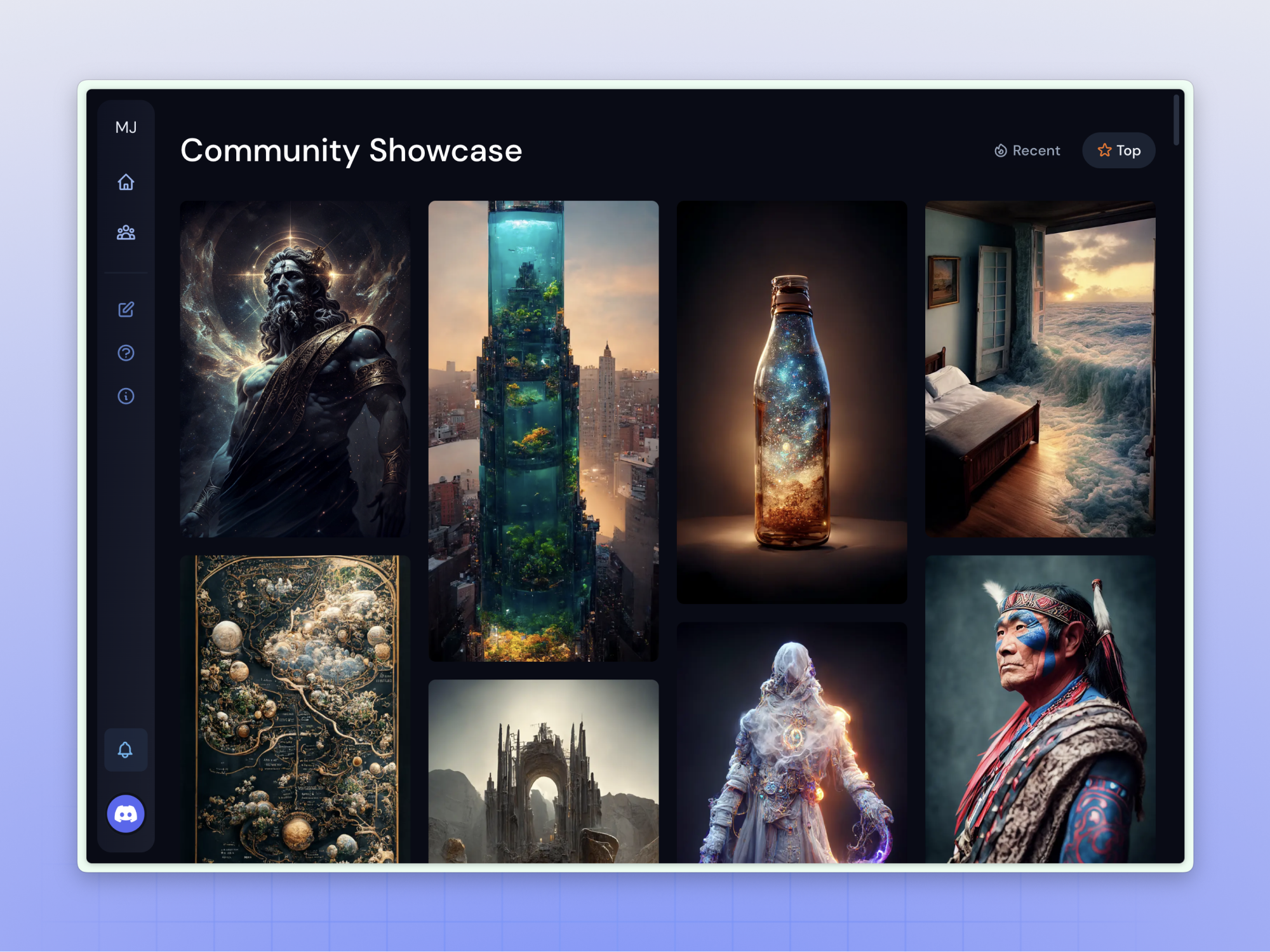Open the face-painted warrior portrait
Screen dimensions: 1270x952
click(x=1039, y=708)
